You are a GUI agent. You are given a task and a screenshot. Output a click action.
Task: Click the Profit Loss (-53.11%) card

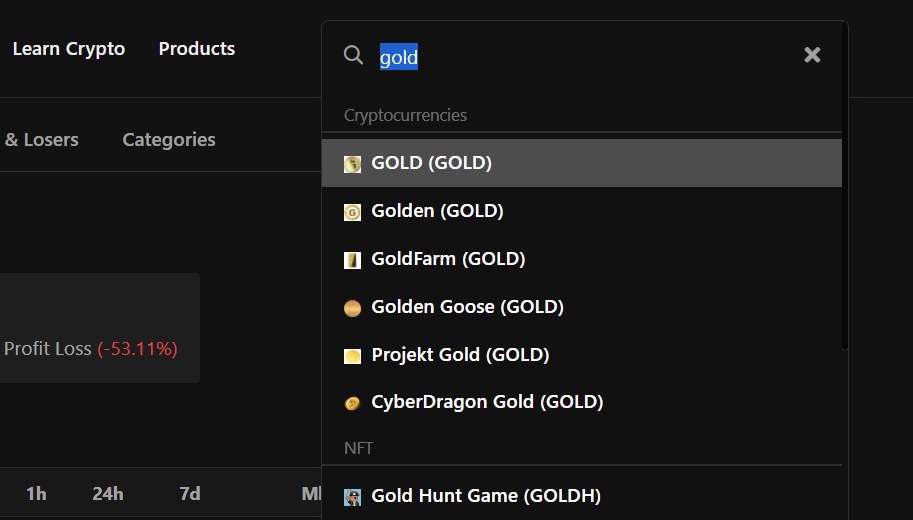pyautogui.click(x=99, y=328)
